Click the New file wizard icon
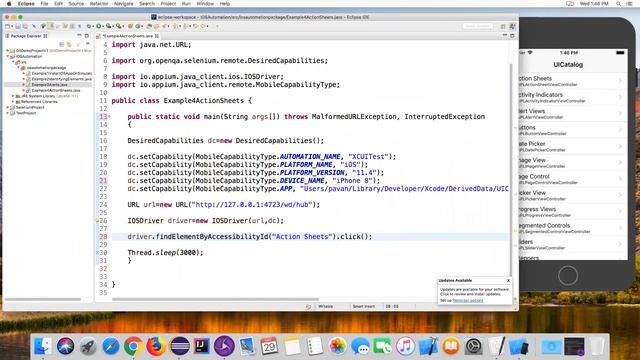 coord(7,26)
